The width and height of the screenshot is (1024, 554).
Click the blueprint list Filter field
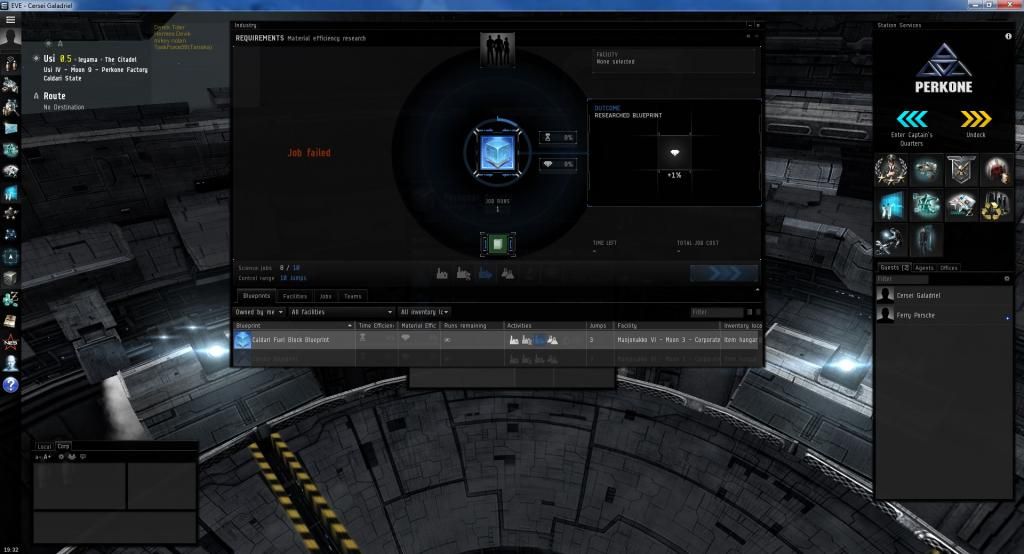pyautogui.click(x=716, y=312)
